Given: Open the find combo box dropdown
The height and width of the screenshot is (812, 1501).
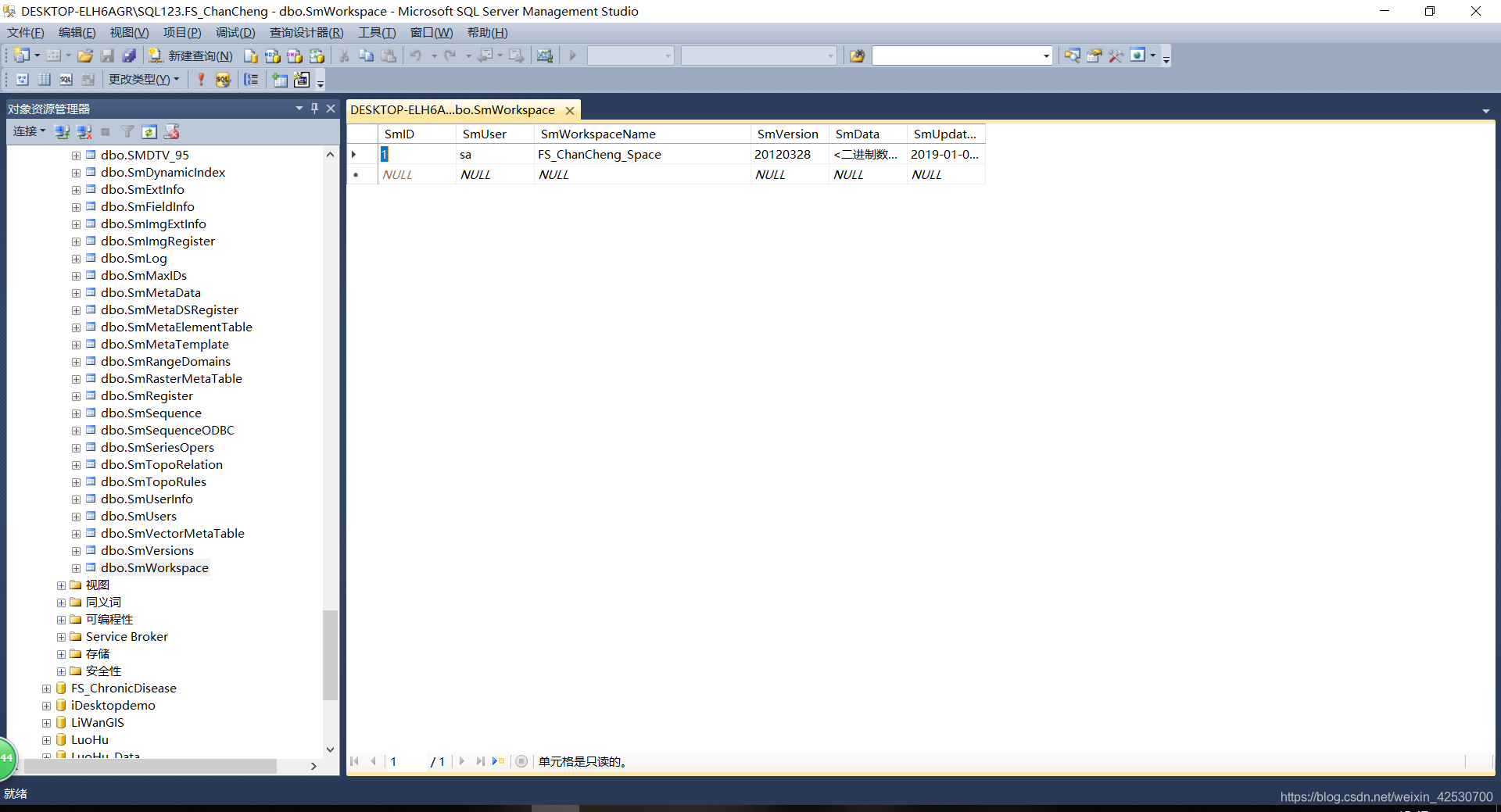Looking at the screenshot, I should pyautogui.click(x=1046, y=55).
